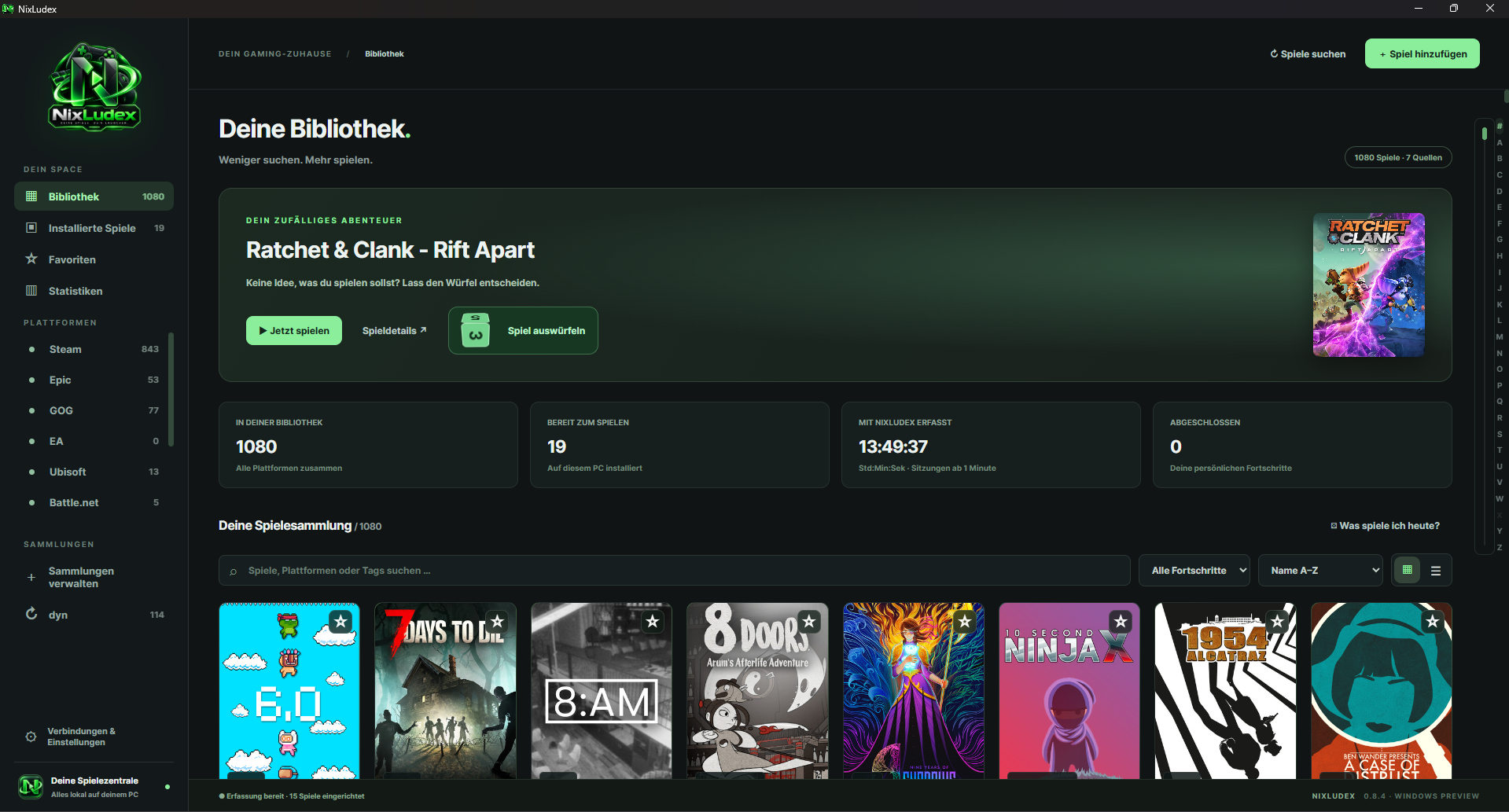Open the Spieldetails link
The width and height of the screenshot is (1509, 812).
[x=394, y=330]
